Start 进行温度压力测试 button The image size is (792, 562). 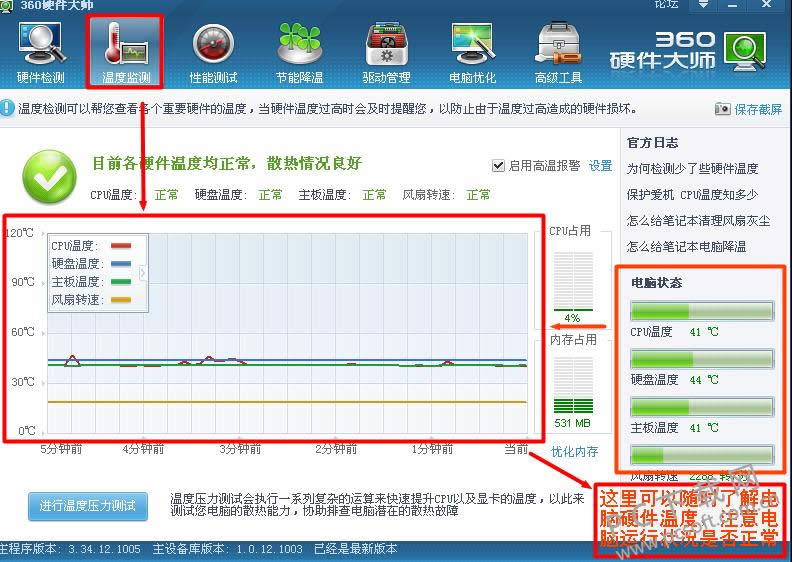coord(88,506)
